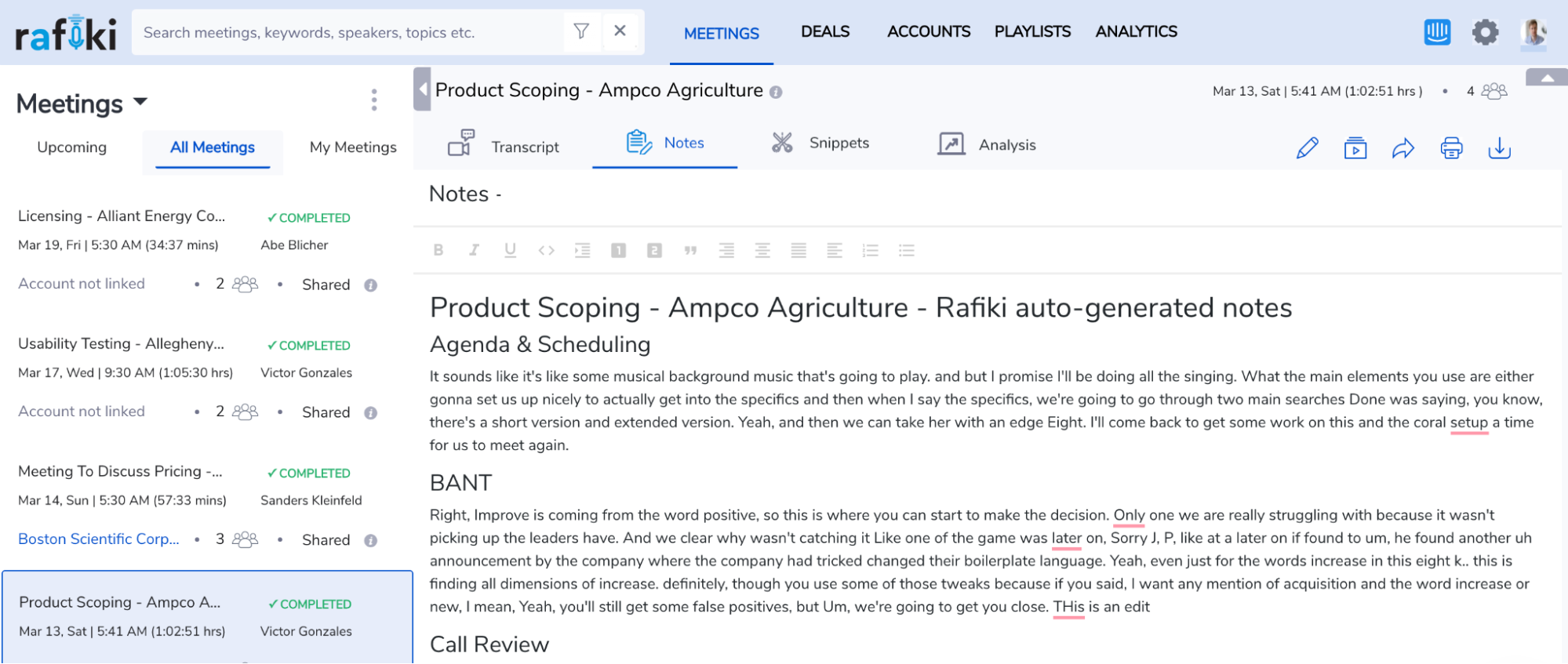Apply block quote formatting

690,250
